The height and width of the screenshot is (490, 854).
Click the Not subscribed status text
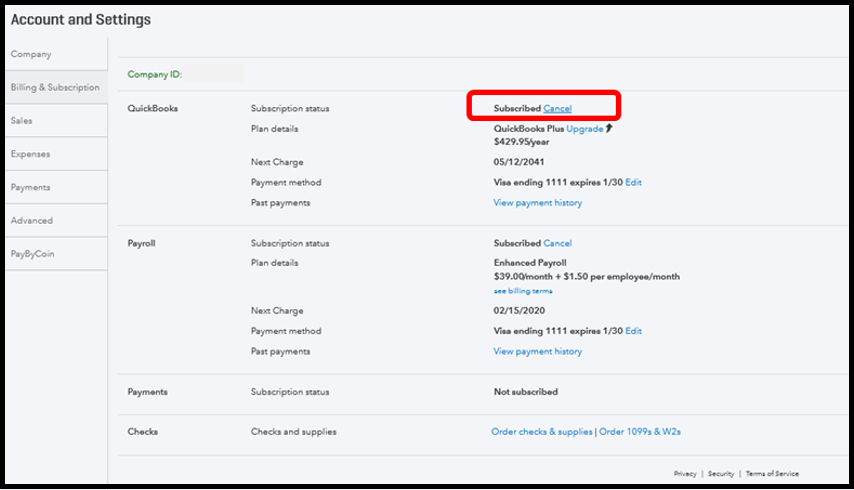pyautogui.click(x=526, y=392)
